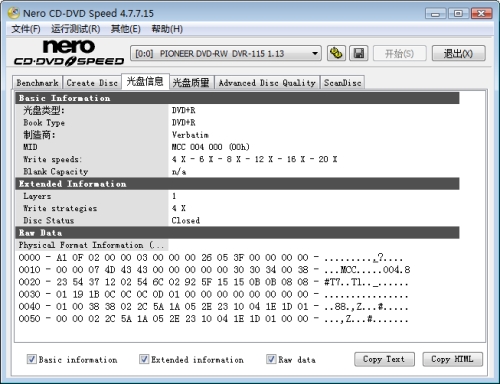Viewport: 500px width, 384px height.
Task: Select the 光盘信息 tab
Action: pos(145,81)
